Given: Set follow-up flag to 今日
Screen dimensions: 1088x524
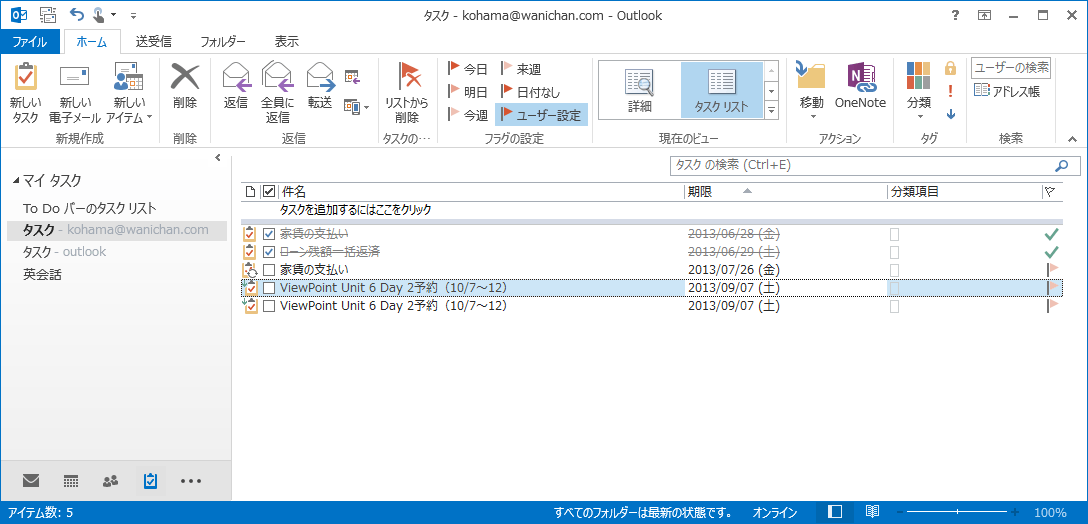Looking at the screenshot, I should coord(468,69).
